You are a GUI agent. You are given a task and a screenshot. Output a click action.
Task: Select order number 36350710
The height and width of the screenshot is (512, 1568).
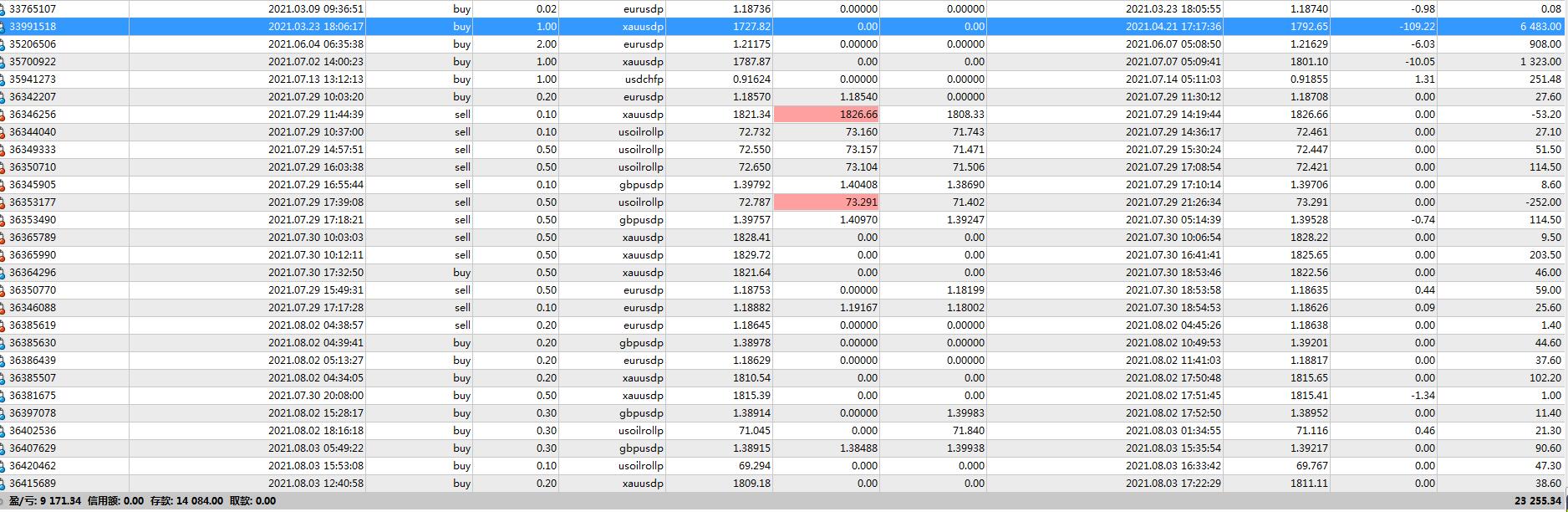33,167
